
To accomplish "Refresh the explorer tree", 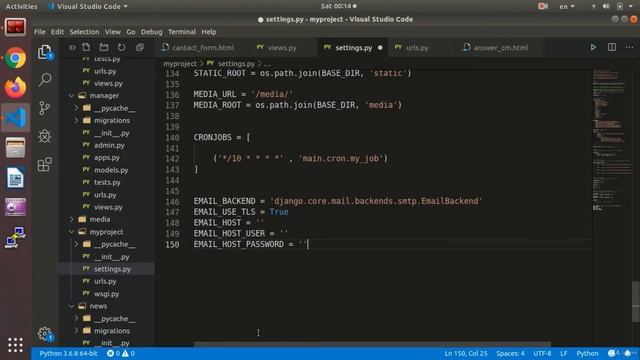I will pos(121,47).
